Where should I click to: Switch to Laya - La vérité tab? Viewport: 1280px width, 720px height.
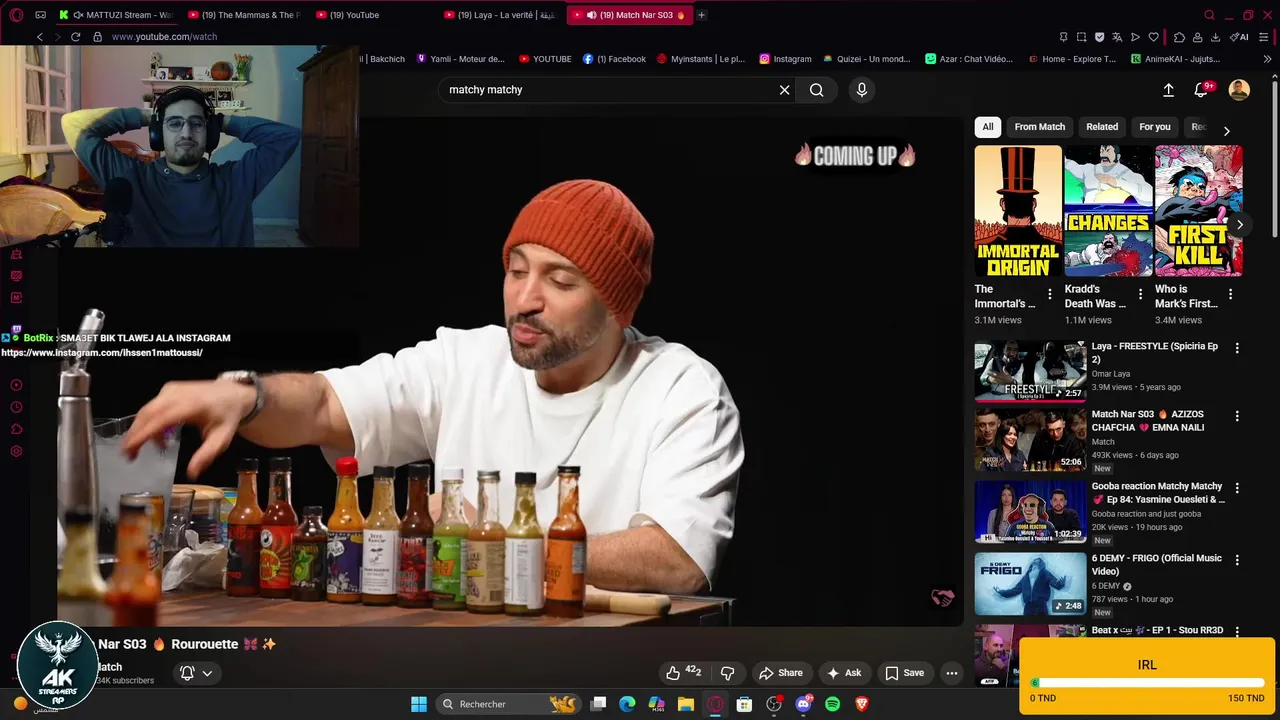click(500, 15)
